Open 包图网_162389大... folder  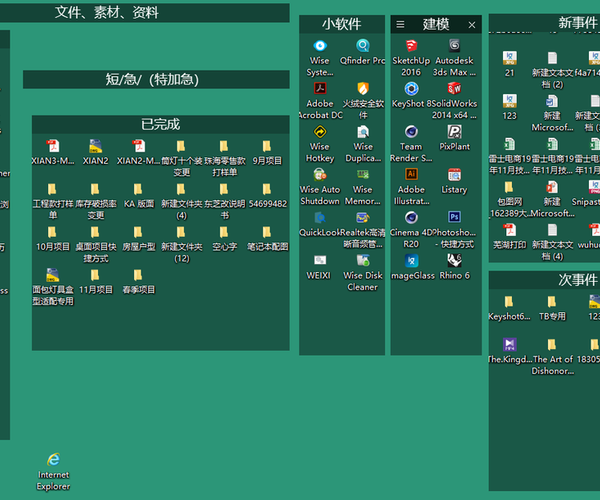(x=510, y=187)
